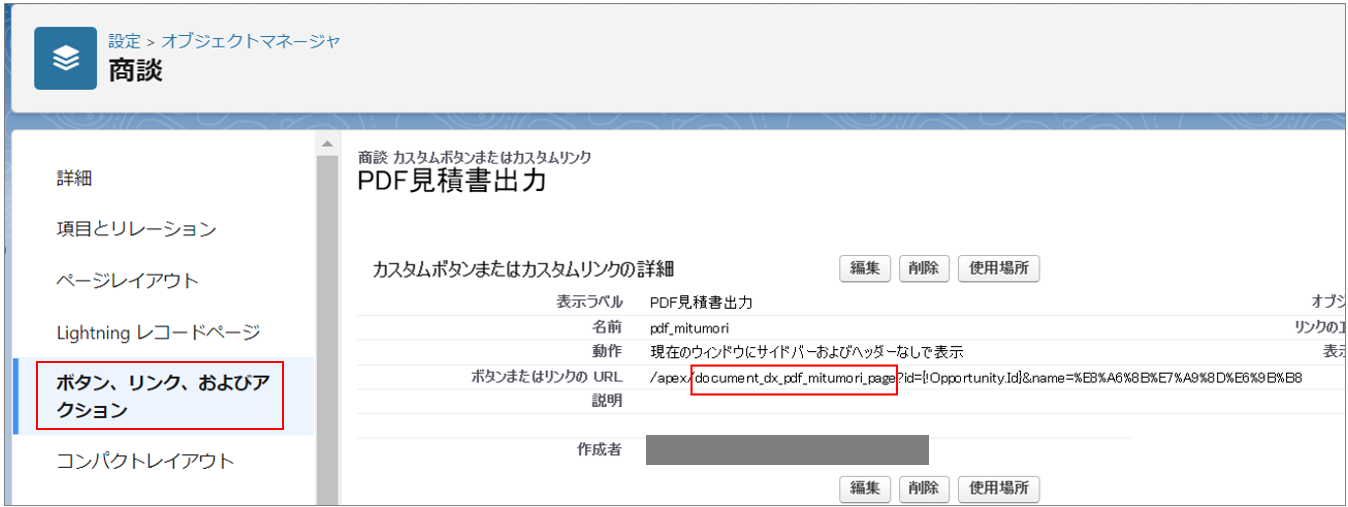Open 項目とリレーション in the sidebar

136,229
